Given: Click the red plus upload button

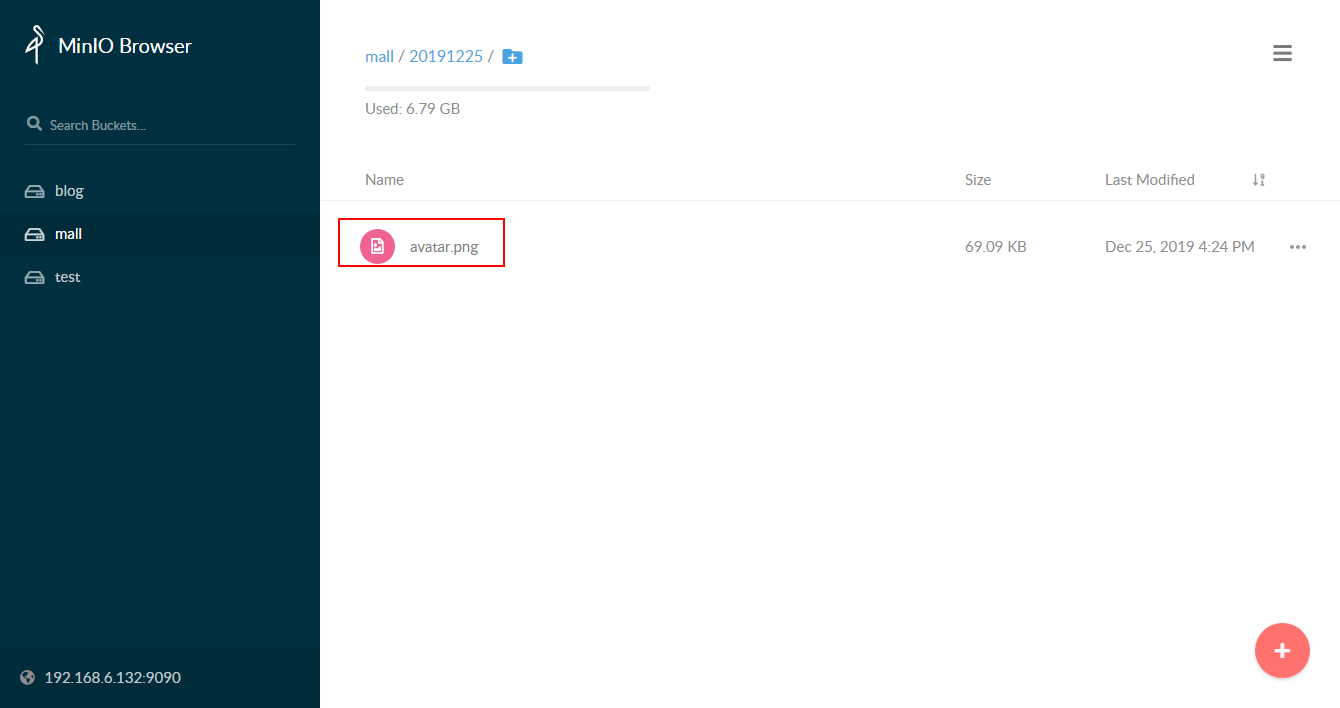Looking at the screenshot, I should pyautogui.click(x=1282, y=651).
